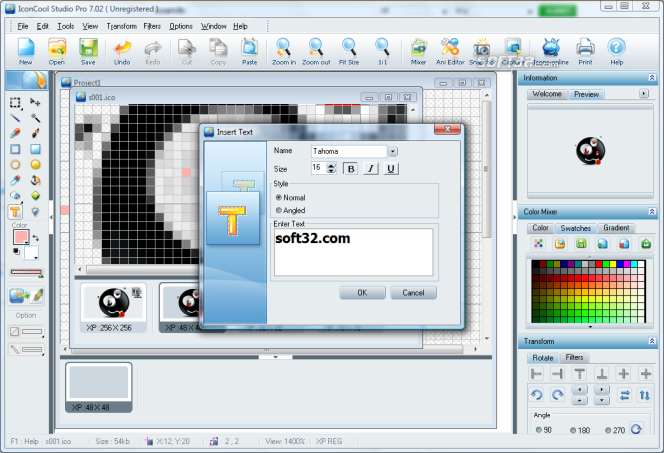Select the Normal text style

[290, 198]
